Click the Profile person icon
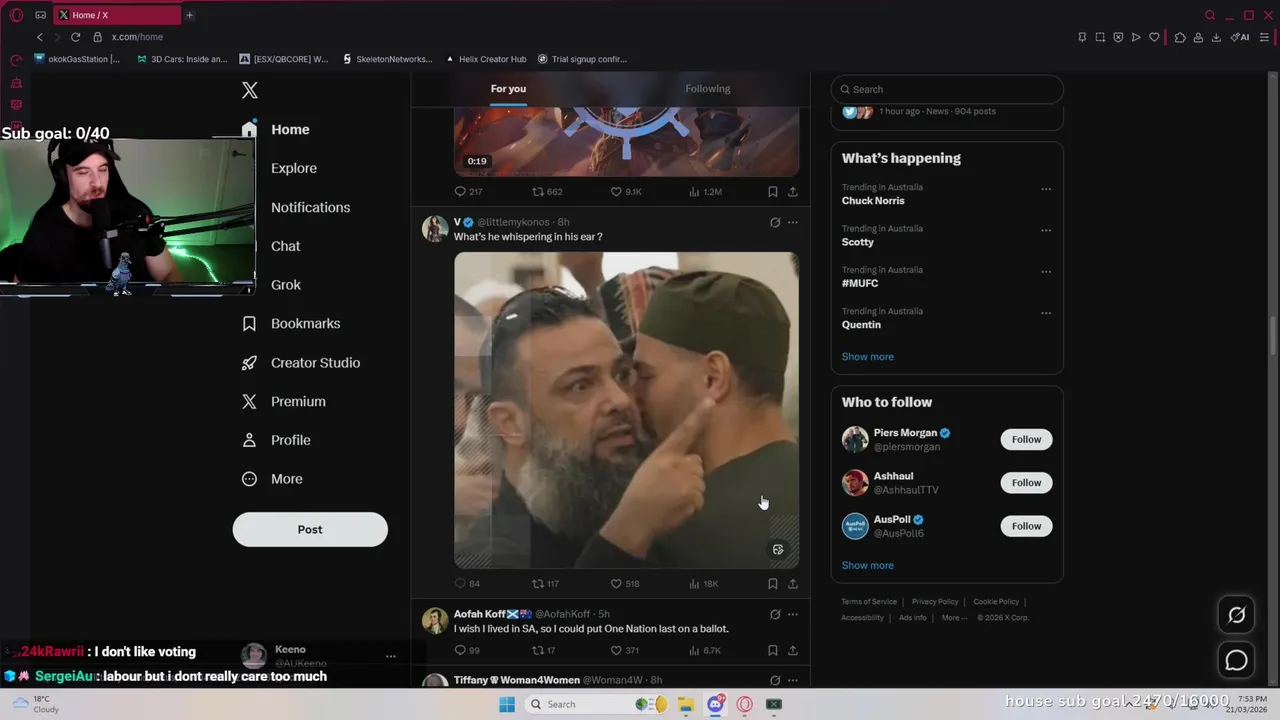This screenshot has height=720, width=1280. [x=250, y=440]
